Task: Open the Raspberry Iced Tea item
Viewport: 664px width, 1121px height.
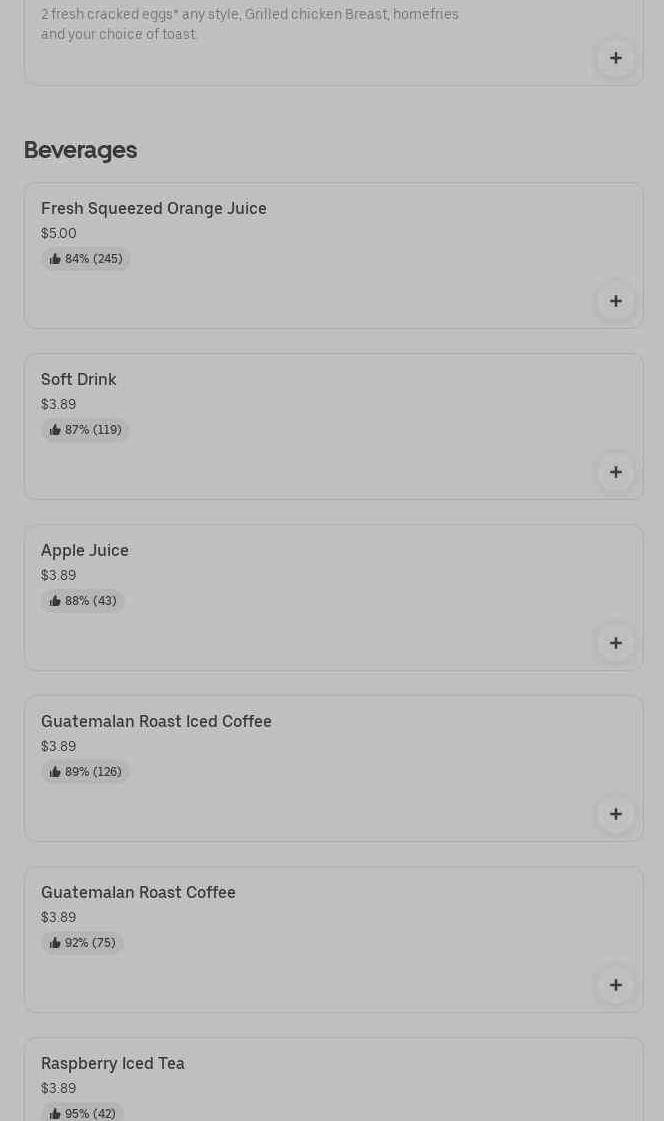Action: pyautogui.click(x=112, y=1063)
